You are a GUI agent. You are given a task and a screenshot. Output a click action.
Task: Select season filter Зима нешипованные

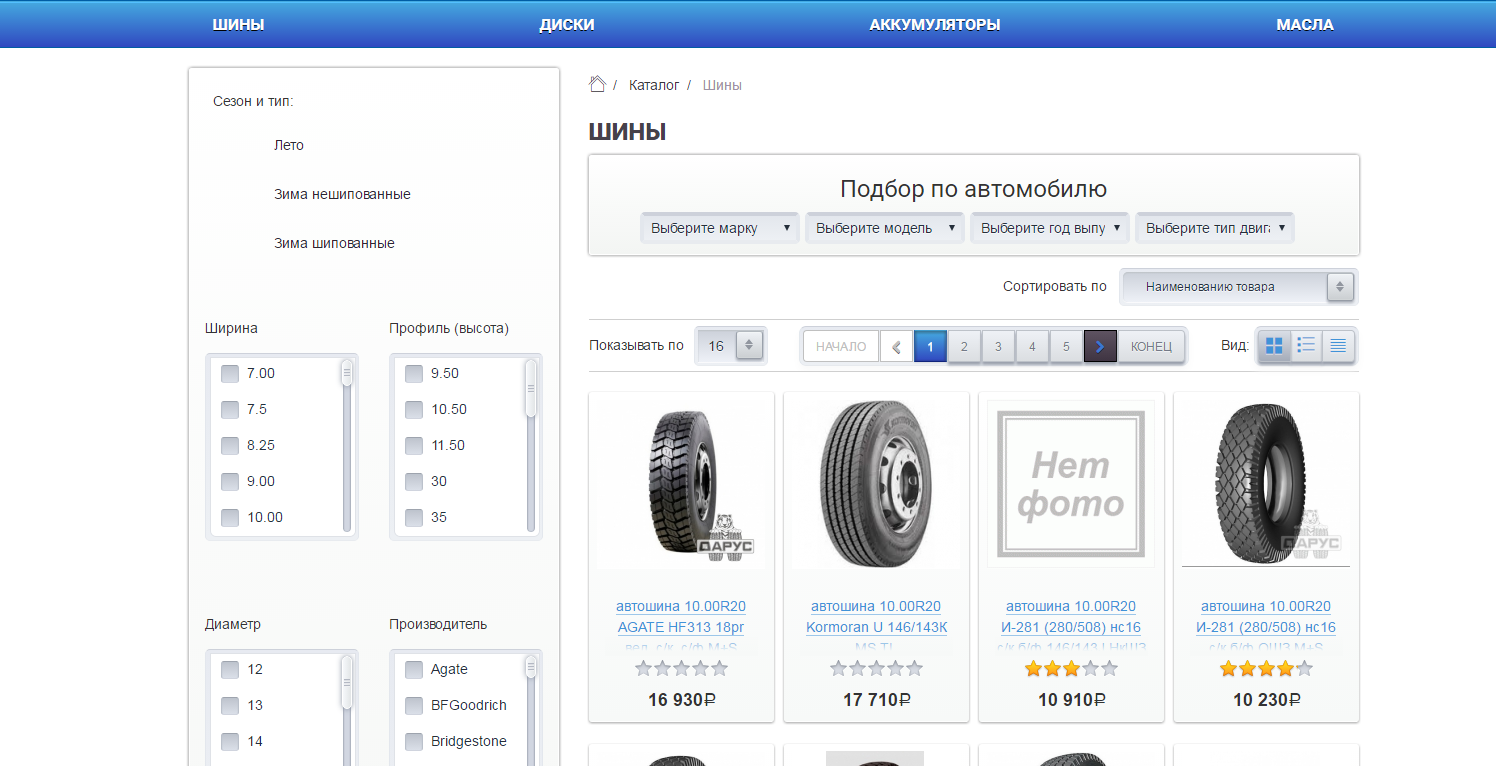pos(342,194)
